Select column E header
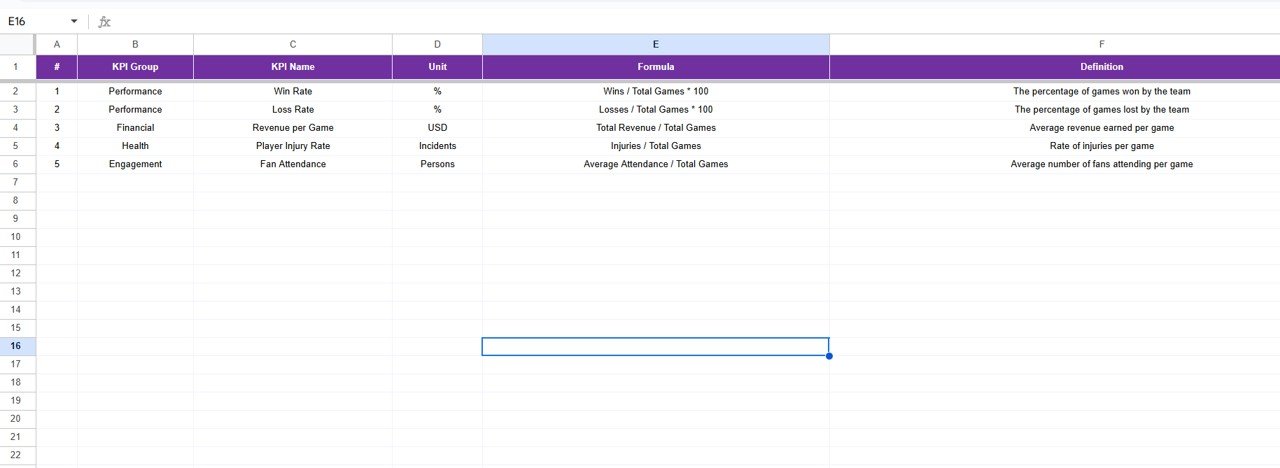 coord(655,44)
